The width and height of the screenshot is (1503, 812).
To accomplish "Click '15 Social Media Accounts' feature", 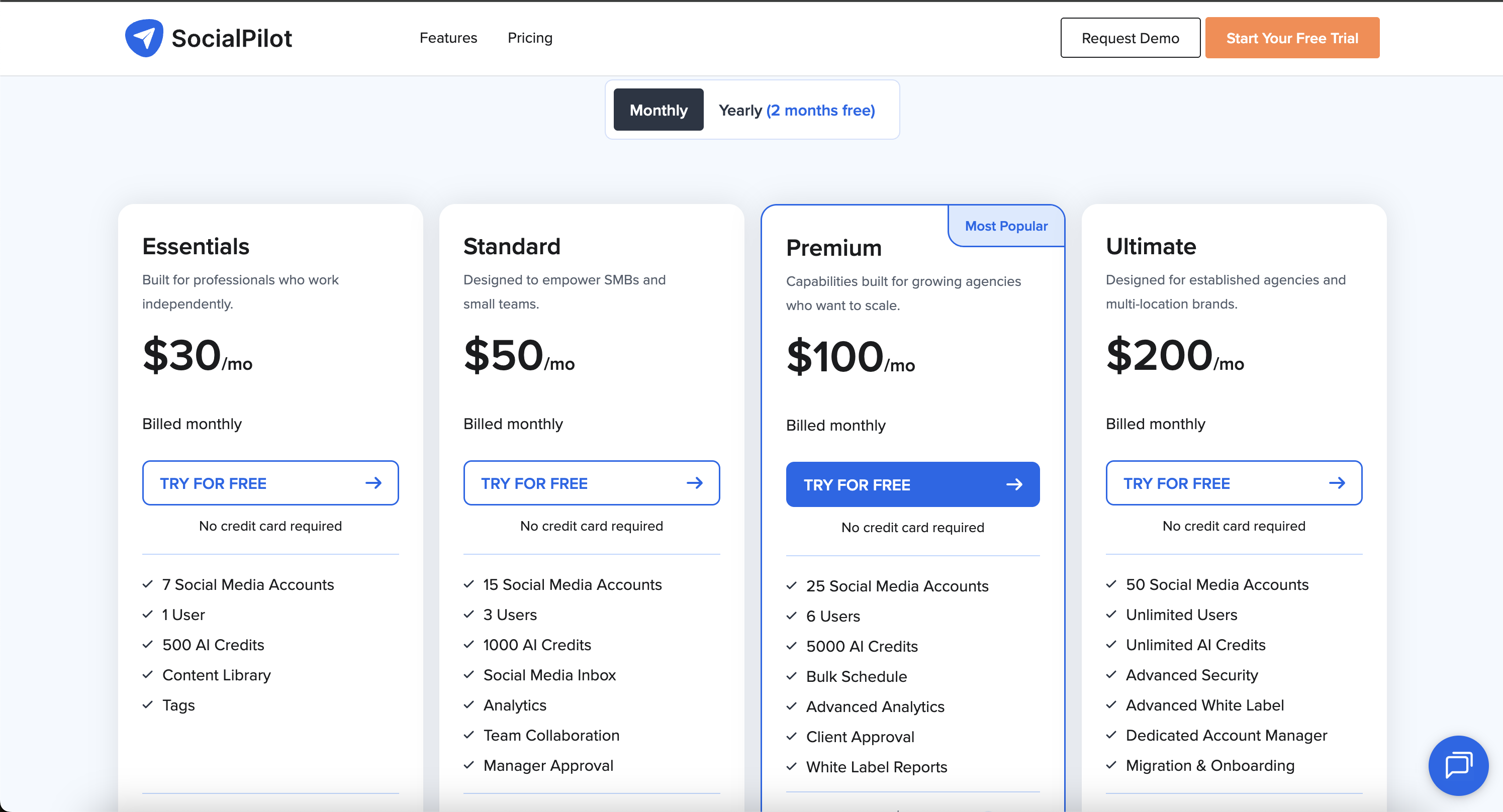I will [573, 584].
